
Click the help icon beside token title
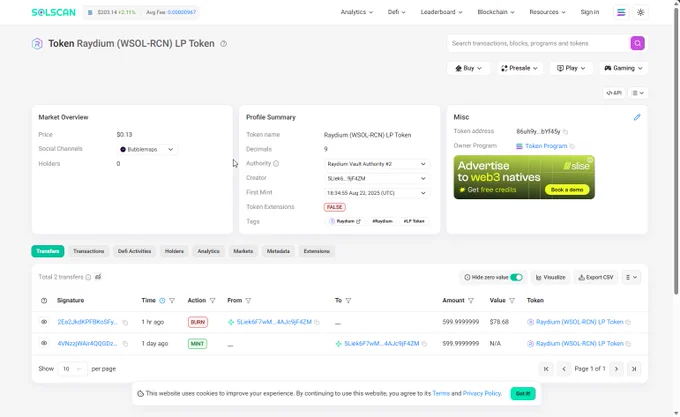point(223,44)
